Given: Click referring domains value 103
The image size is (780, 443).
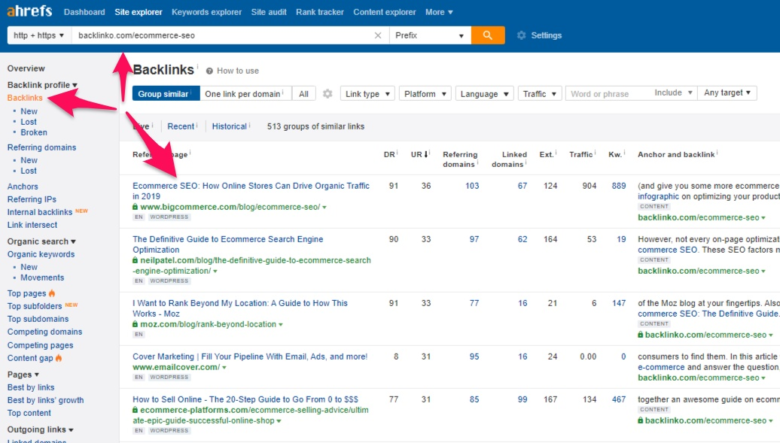Looking at the screenshot, I should pos(472,186).
